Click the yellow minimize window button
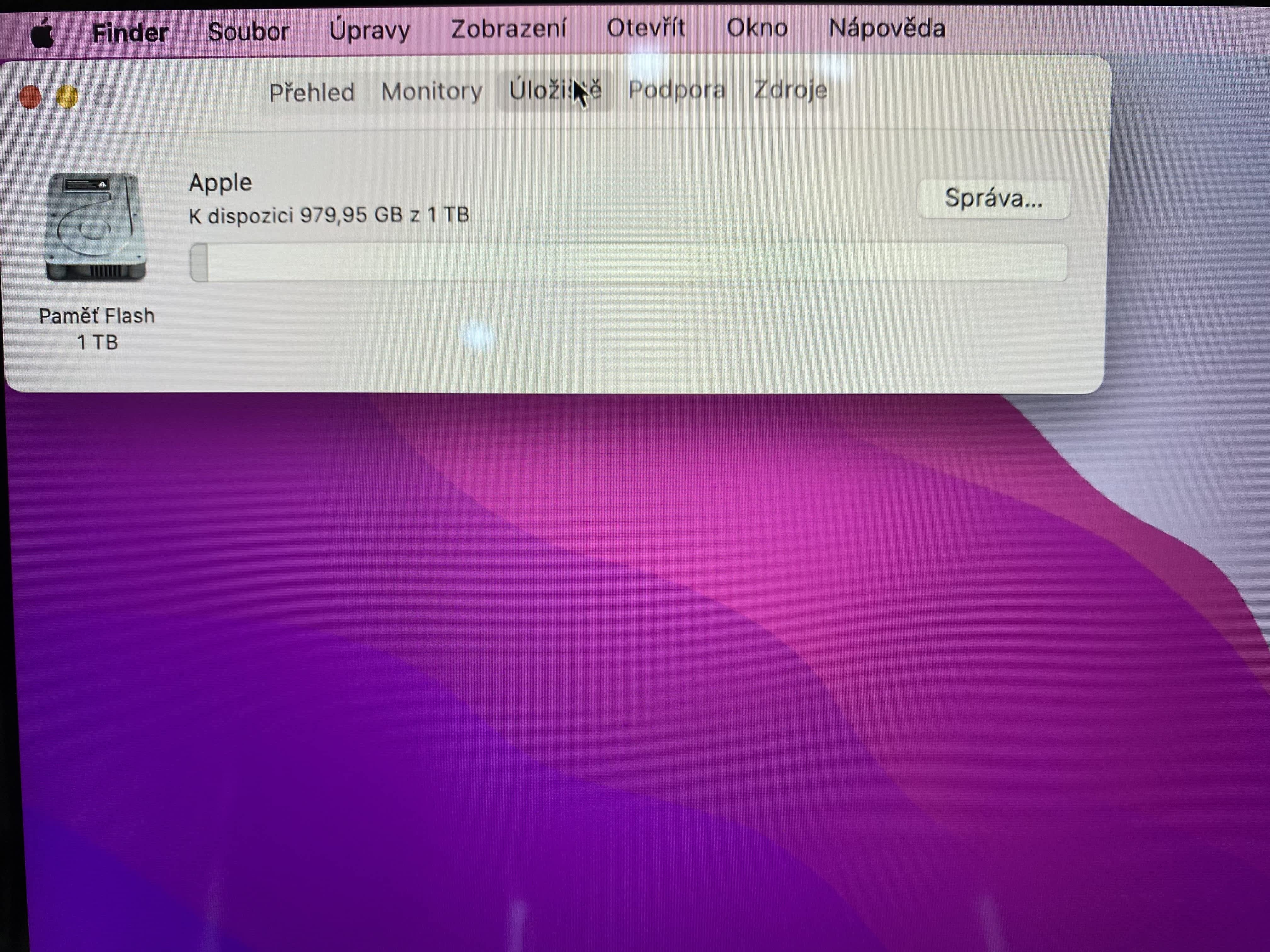This screenshot has height=952, width=1270. 68,96
